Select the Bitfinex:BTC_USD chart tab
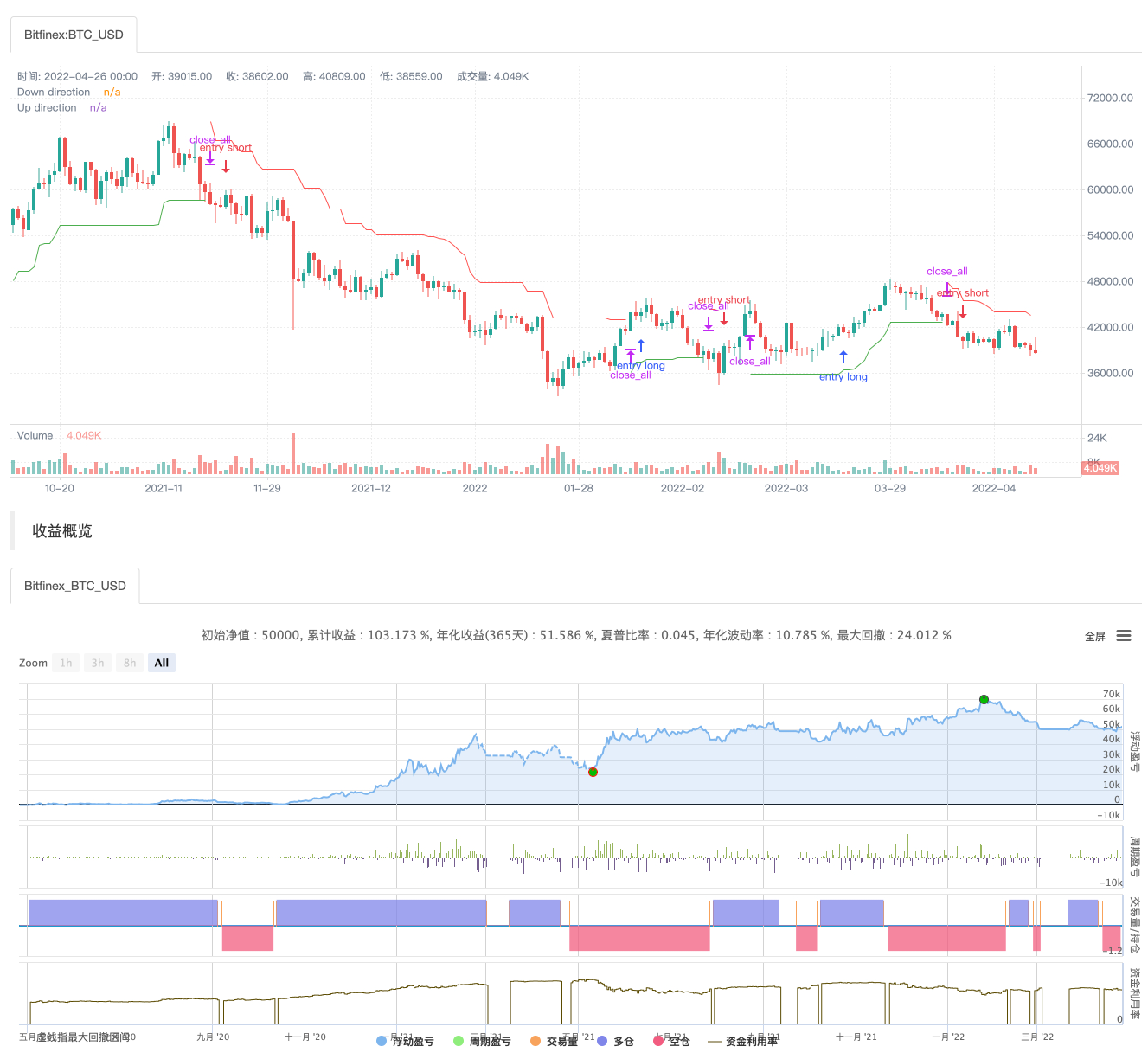 click(x=74, y=35)
